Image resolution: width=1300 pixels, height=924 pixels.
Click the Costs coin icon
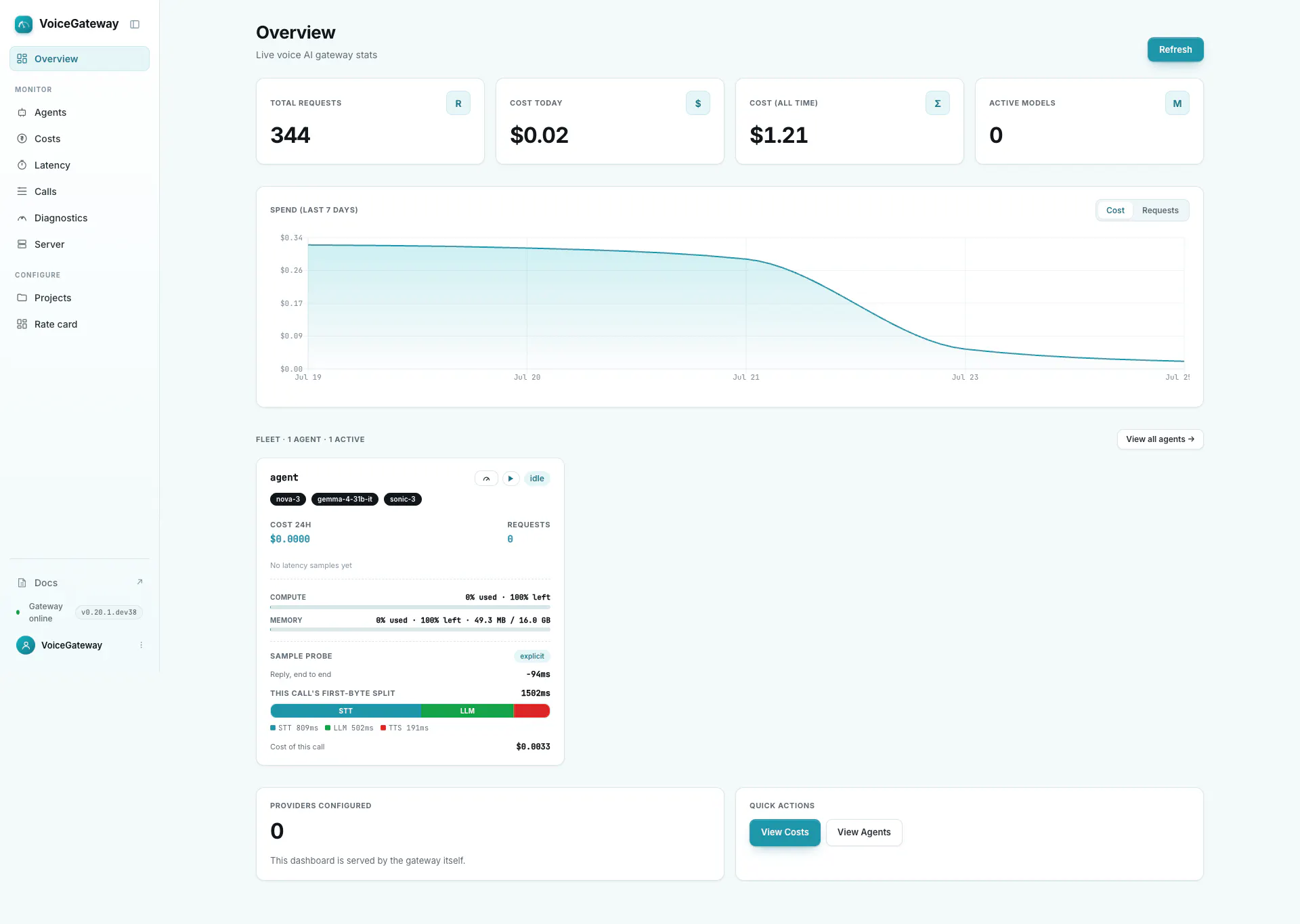pos(22,139)
